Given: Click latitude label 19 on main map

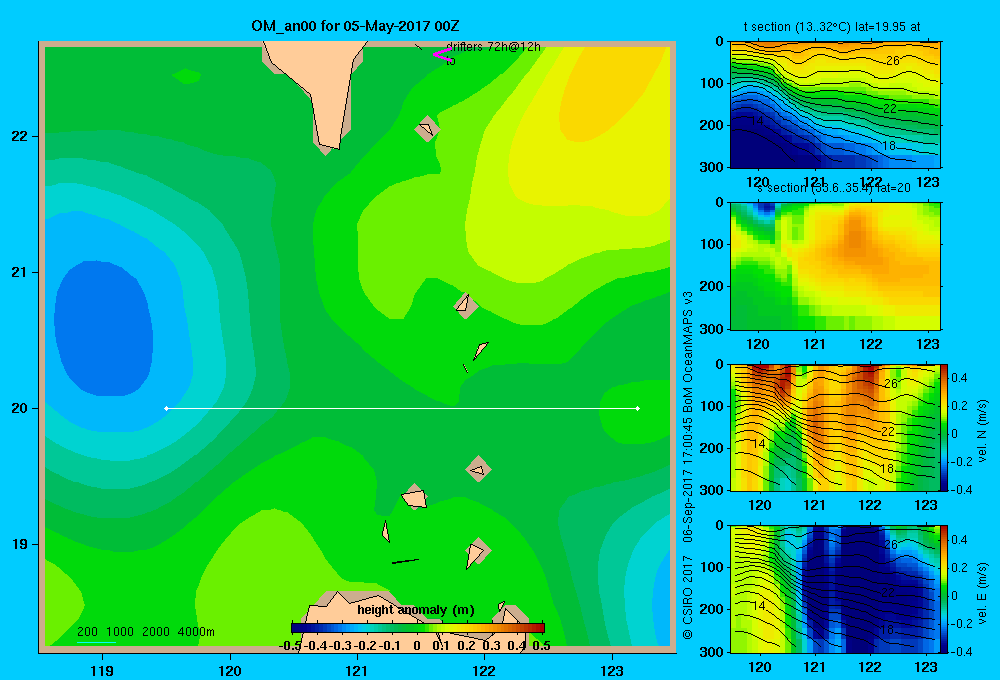Looking at the screenshot, I should (20, 544).
